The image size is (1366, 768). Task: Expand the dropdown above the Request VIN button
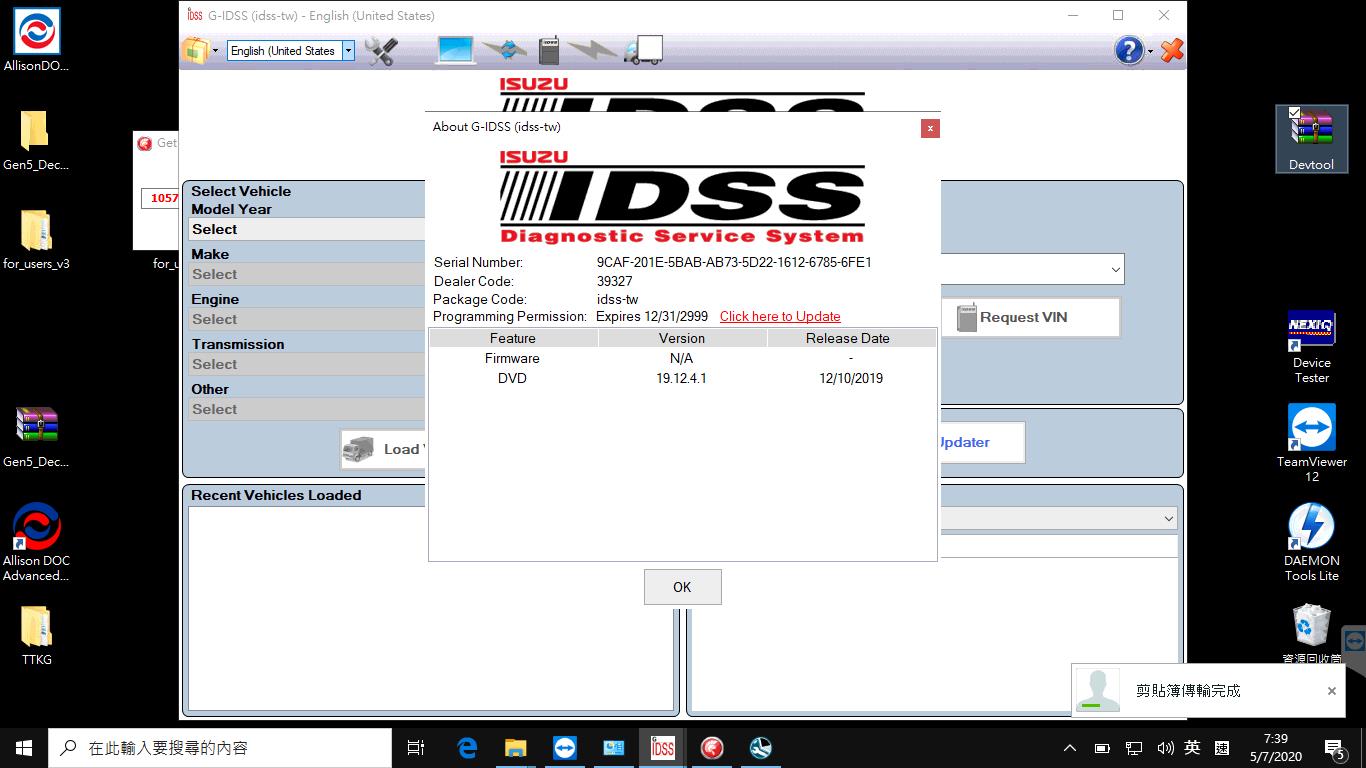[1115, 269]
